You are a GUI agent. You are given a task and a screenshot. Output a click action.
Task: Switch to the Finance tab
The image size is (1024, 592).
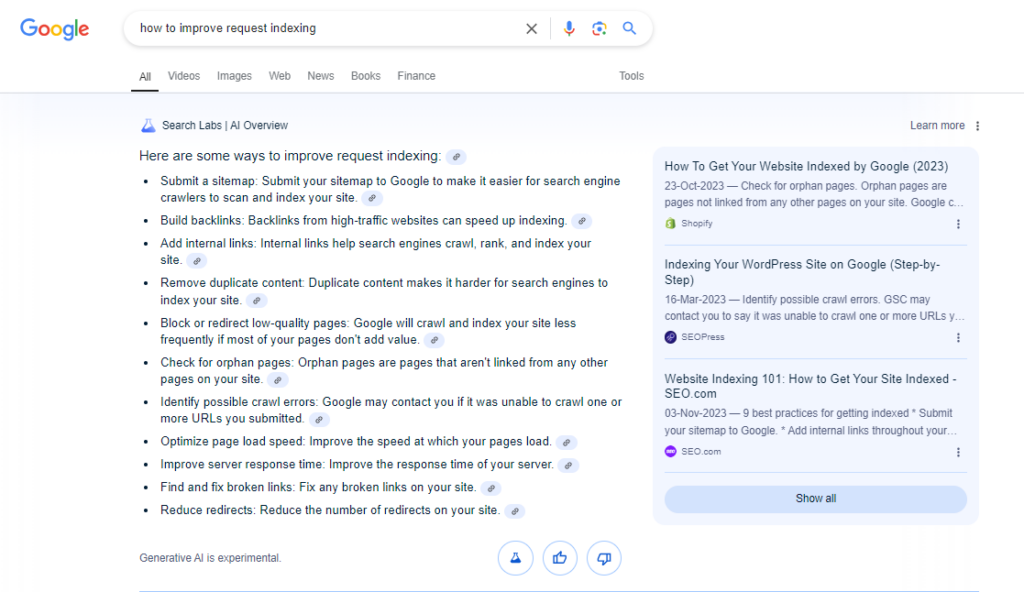tap(416, 76)
